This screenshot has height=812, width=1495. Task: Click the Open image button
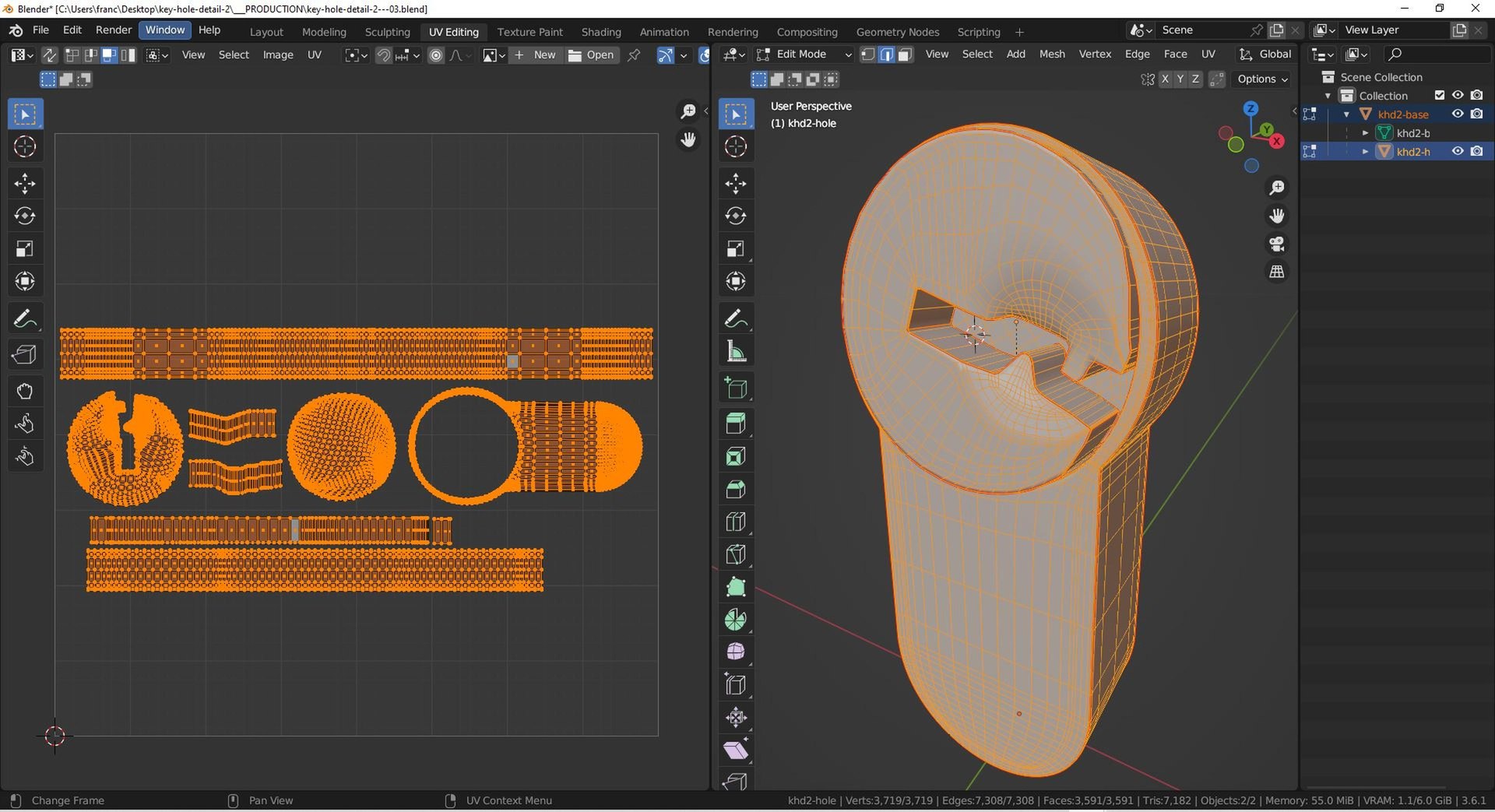[x=591, y=55]
